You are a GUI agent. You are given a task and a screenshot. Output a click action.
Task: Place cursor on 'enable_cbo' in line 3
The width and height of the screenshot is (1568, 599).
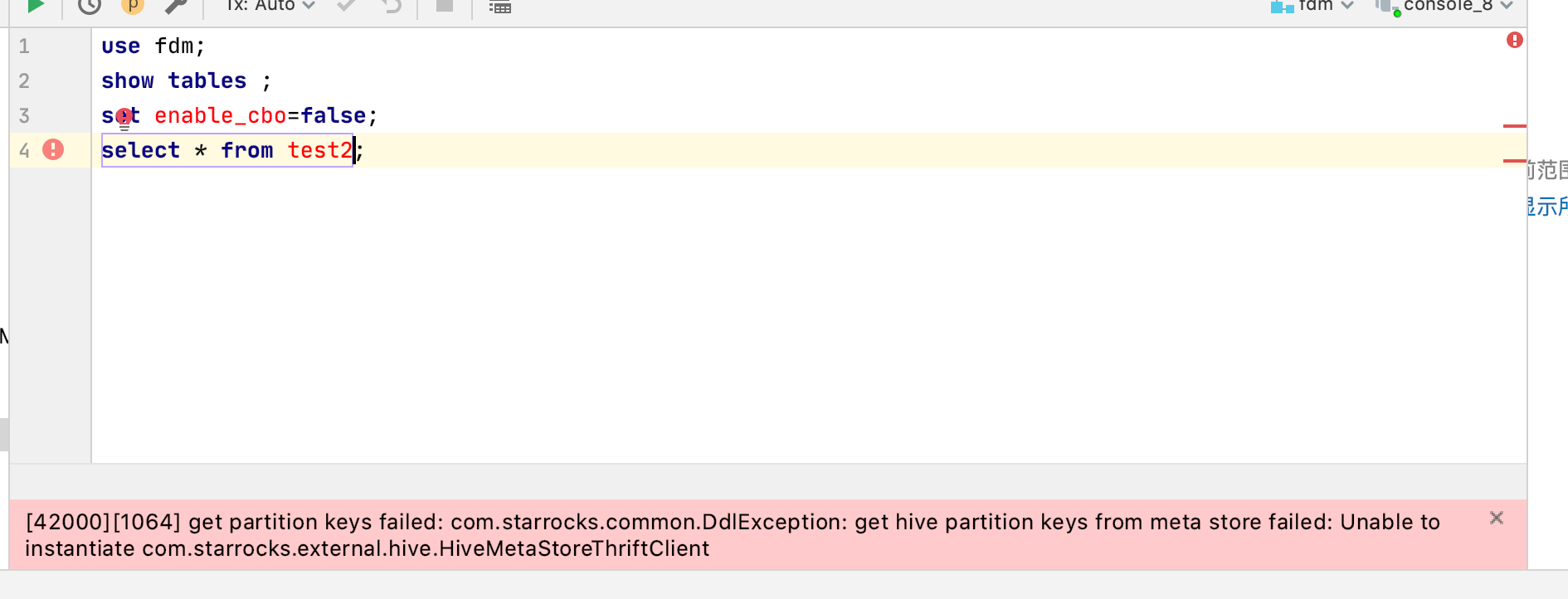point(220,115)
